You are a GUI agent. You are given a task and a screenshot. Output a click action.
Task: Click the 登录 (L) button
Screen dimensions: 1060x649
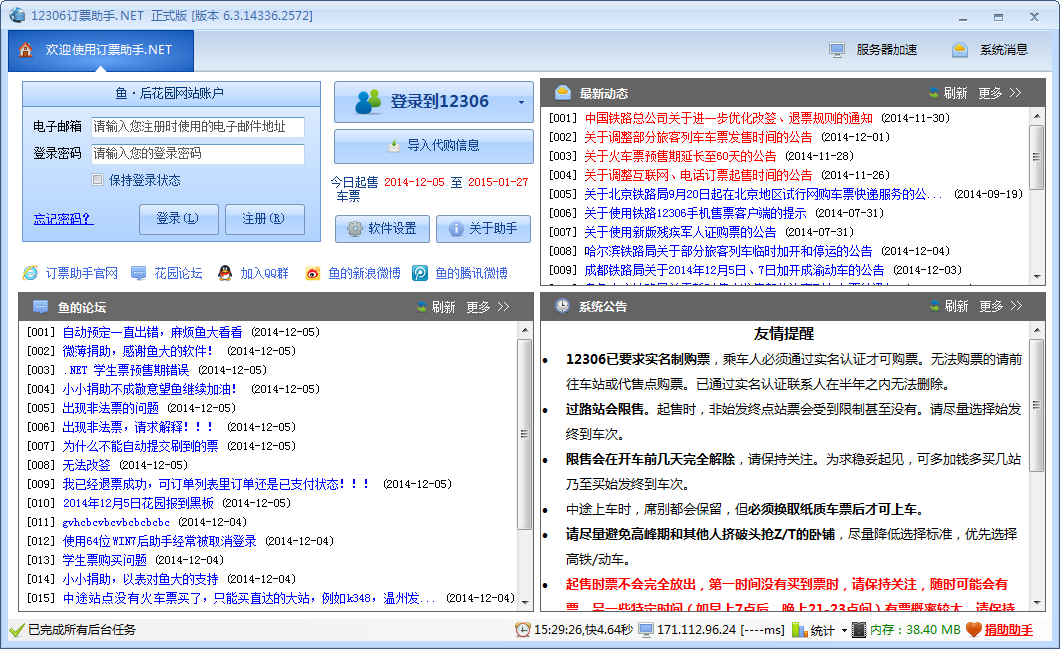pyautogui.click(x=178, y=219)
